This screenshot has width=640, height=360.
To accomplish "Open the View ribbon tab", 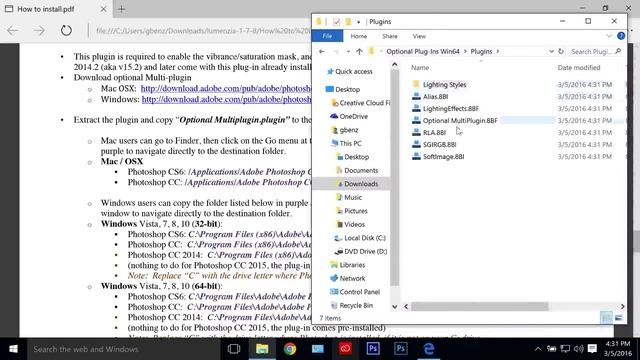I will (419, 36).
